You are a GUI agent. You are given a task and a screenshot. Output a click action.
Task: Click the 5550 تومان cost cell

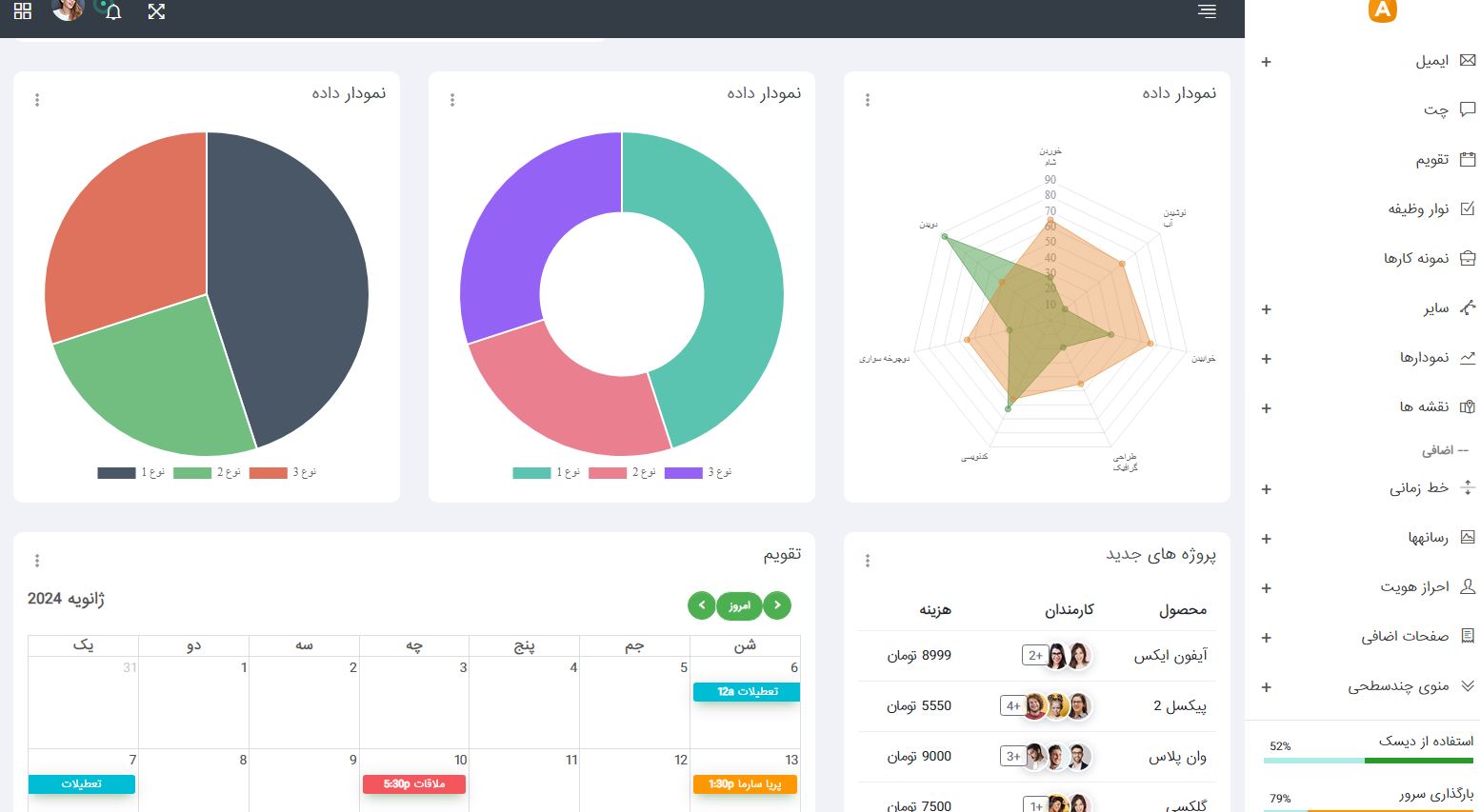pyautogui.click(x=919, y=705)
